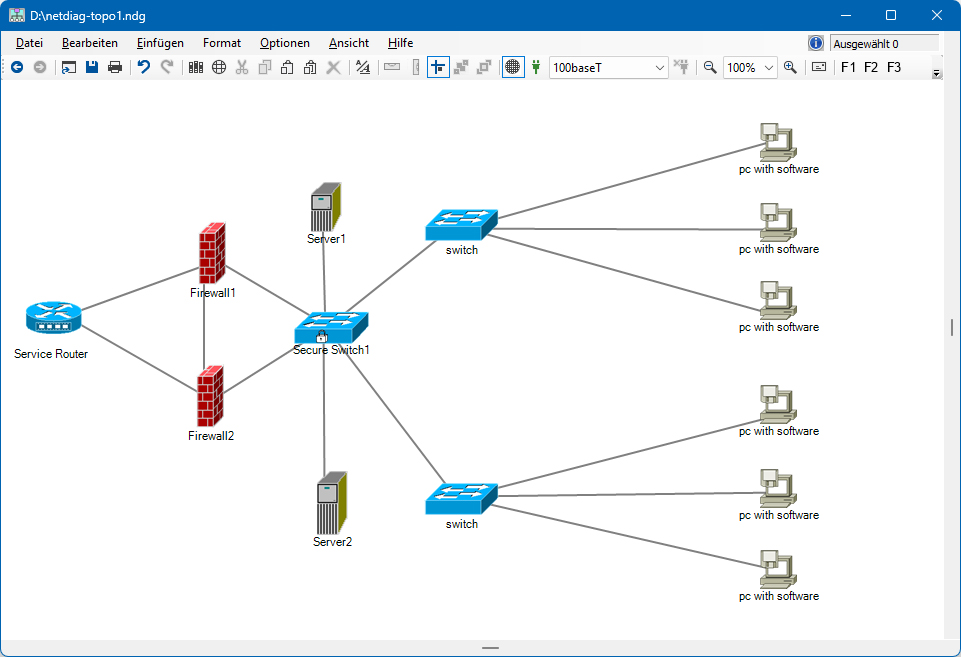Image resolution: width=961 pixels, height=657 pixels.
Task: Click the green plug connection icon
Action: (536, 67)
